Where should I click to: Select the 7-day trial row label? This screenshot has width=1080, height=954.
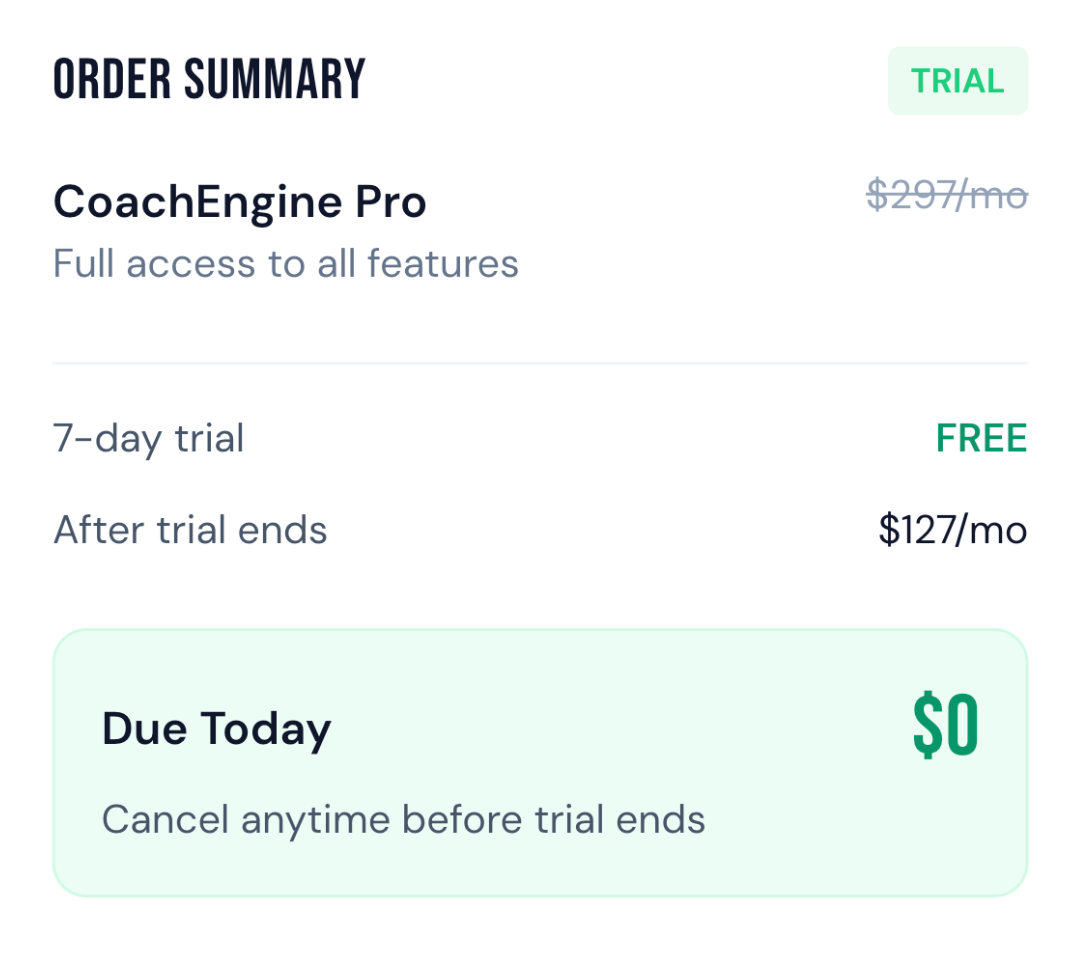tap(148, 438)
